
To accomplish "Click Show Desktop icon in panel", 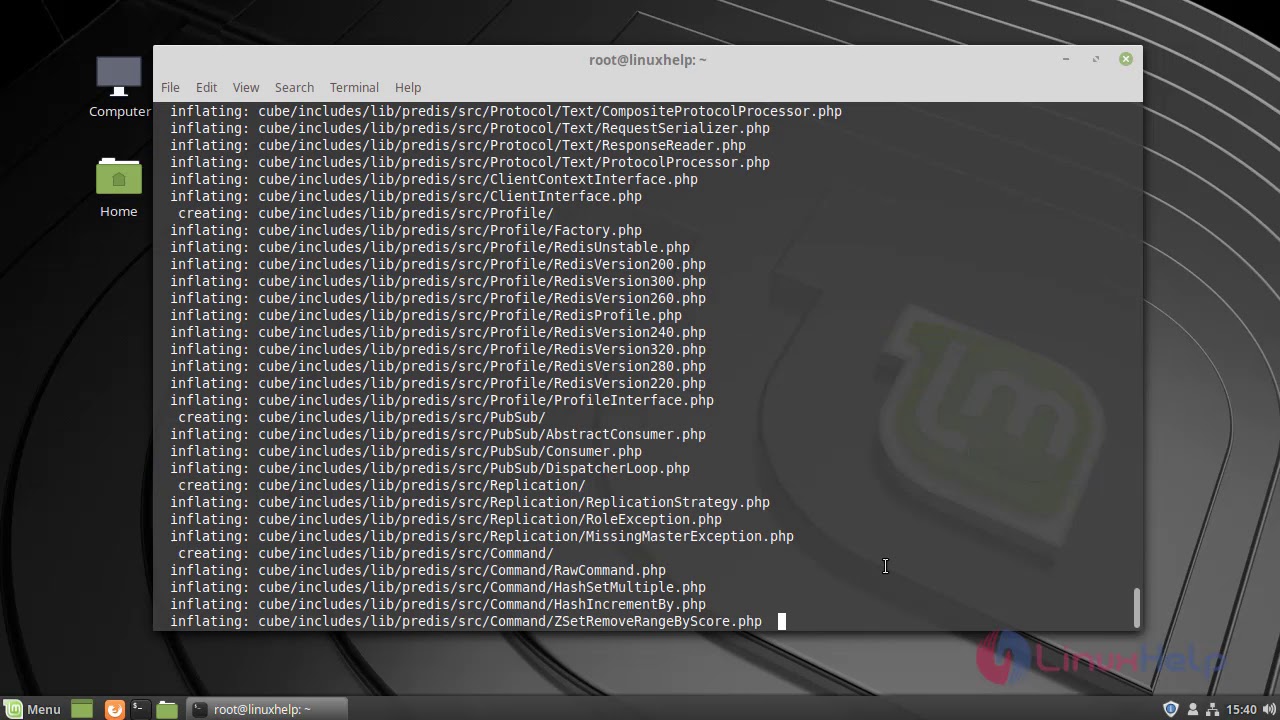I will pos(82,709).
